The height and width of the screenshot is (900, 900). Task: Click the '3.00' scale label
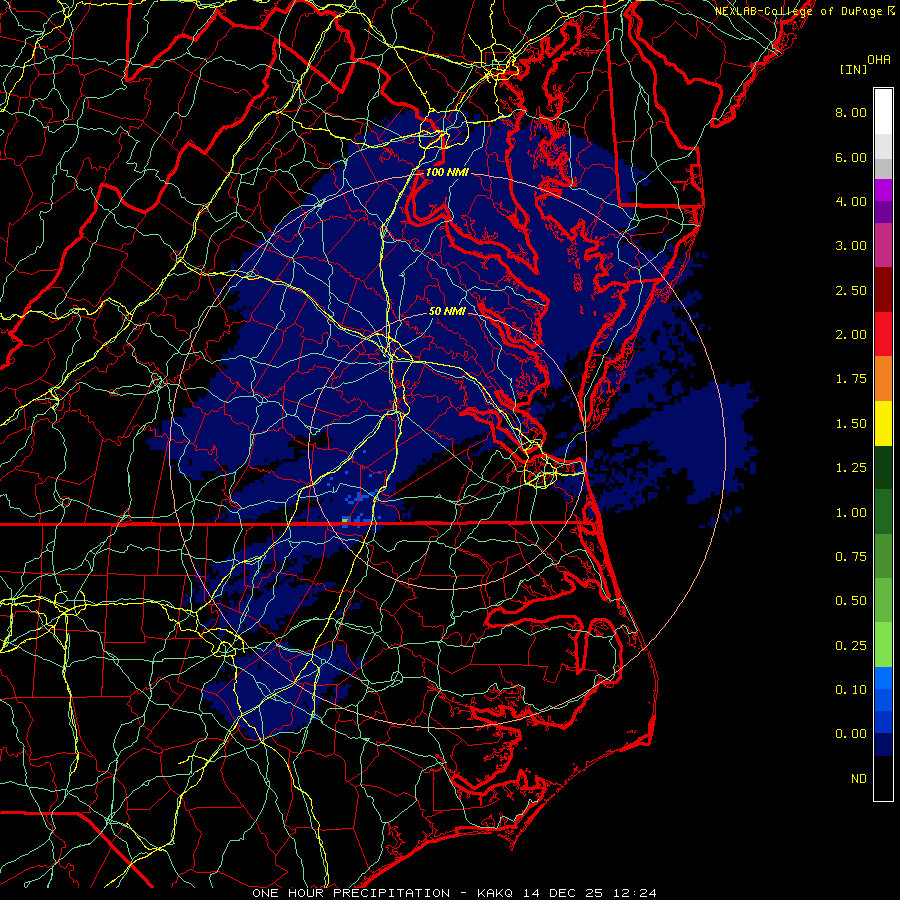[x=851, y=246]
